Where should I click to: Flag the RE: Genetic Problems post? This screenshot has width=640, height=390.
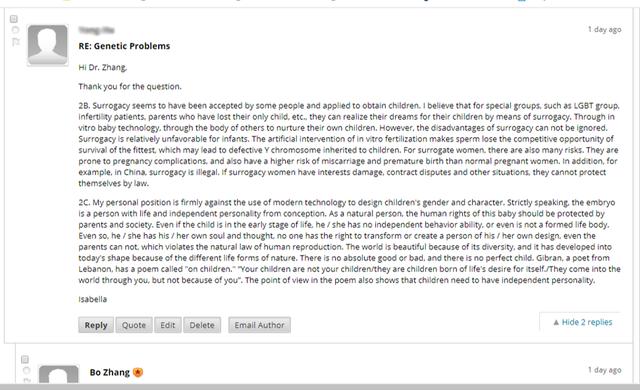click(16, 42)
